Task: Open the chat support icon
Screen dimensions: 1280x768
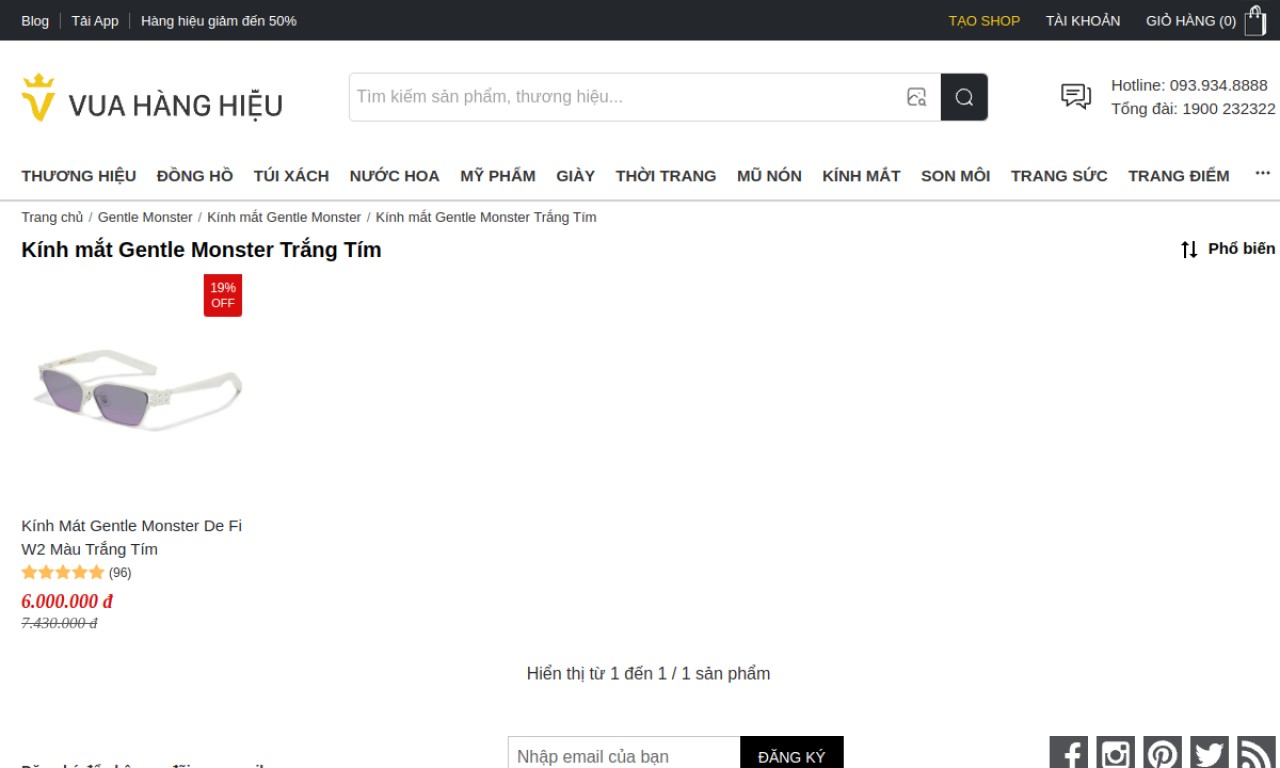Action: (1076, 96)
